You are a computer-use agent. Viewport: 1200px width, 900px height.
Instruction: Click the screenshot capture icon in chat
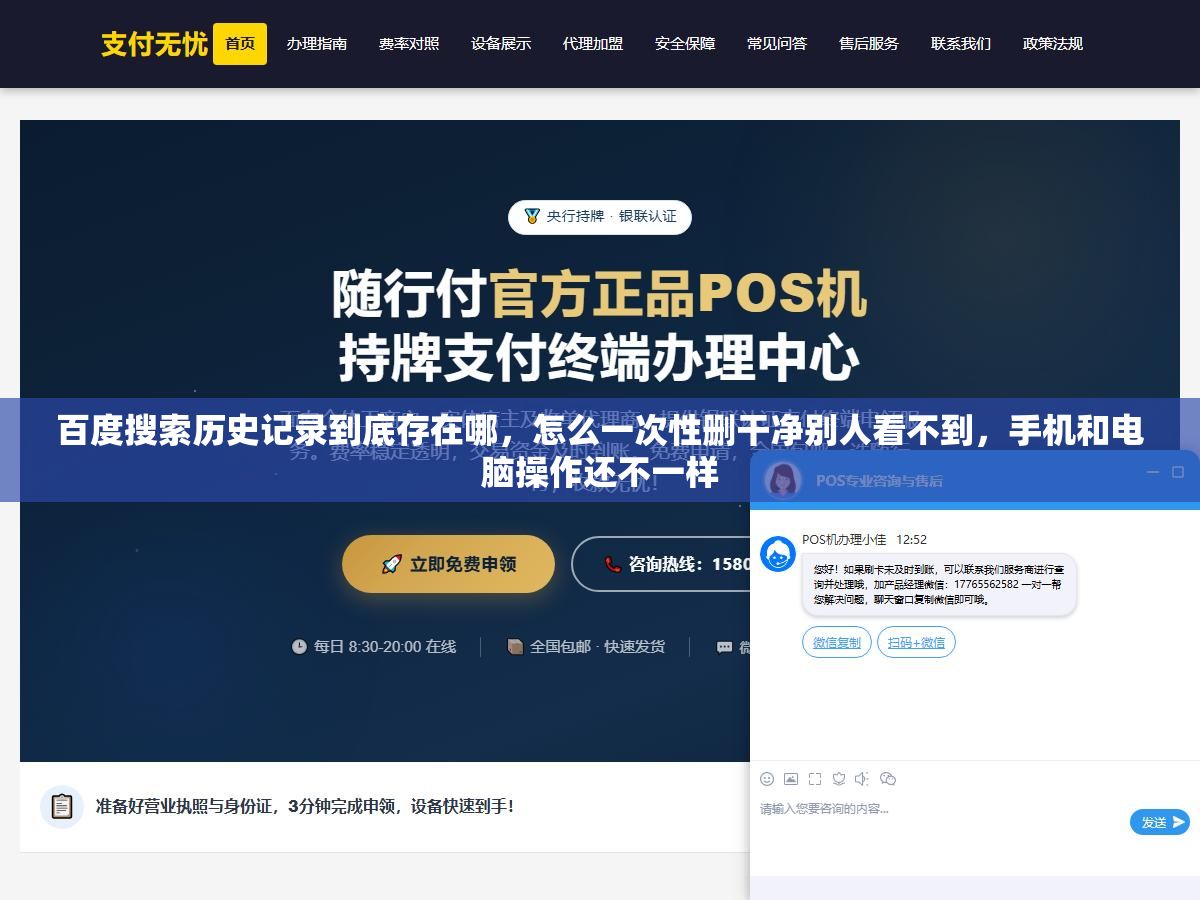point(815,778)
